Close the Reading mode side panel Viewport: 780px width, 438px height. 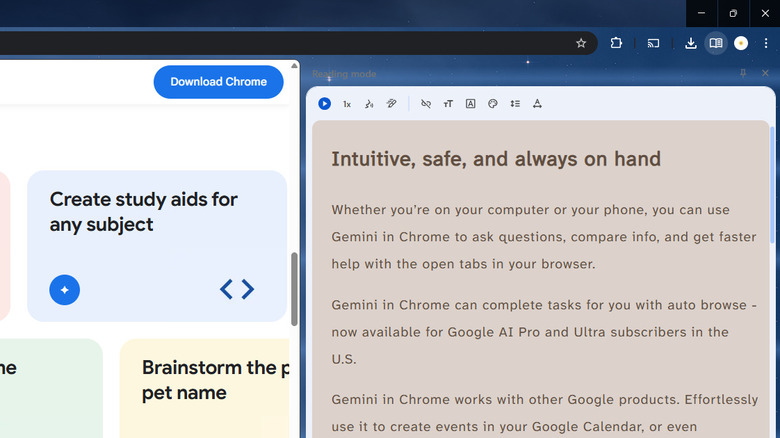(765, 73)
